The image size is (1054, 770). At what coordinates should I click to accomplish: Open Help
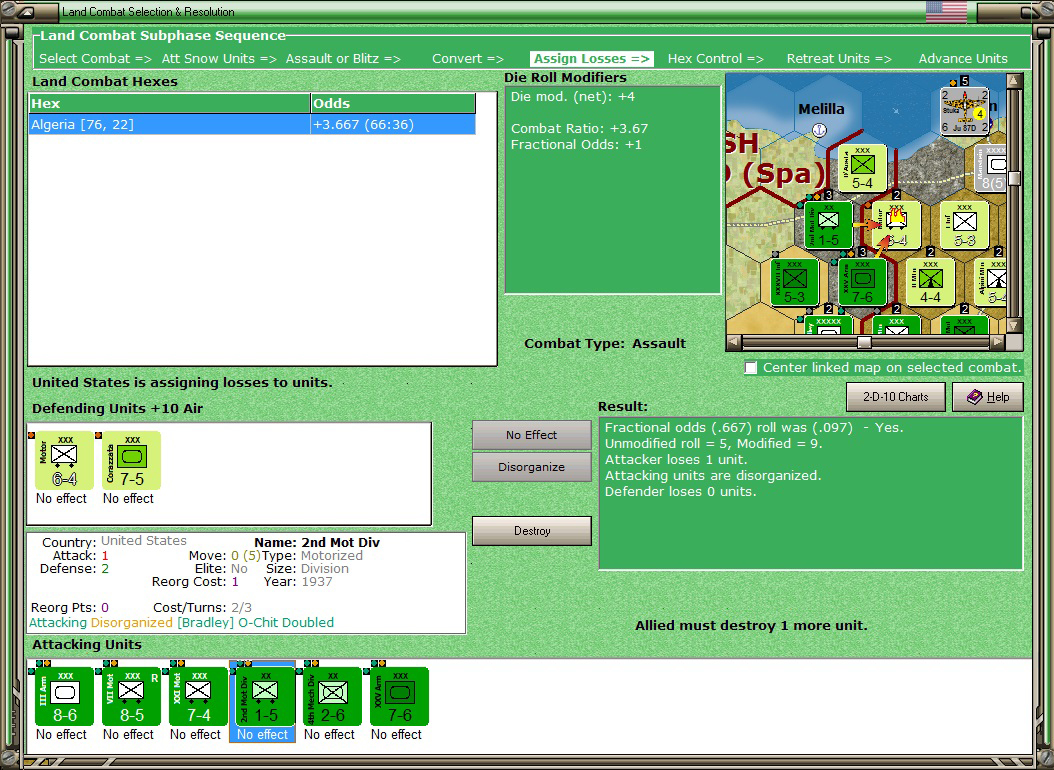(x=988, y=397)
